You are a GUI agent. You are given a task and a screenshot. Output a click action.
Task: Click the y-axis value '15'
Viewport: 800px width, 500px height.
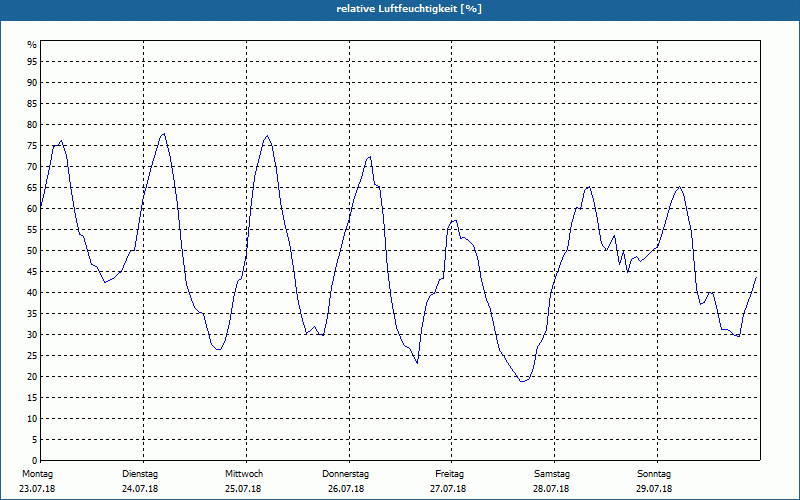tap(32, 398)
